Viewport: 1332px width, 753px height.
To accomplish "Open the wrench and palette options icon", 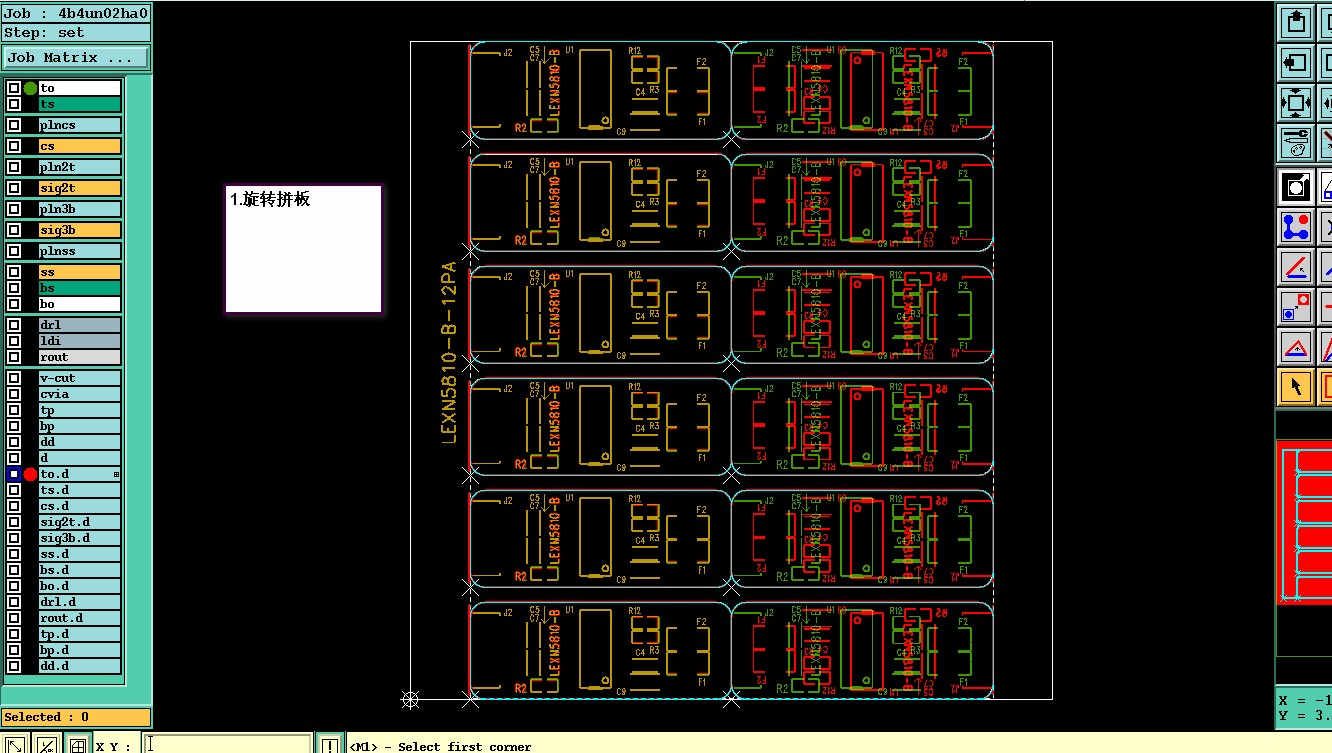I will 1296,143.
